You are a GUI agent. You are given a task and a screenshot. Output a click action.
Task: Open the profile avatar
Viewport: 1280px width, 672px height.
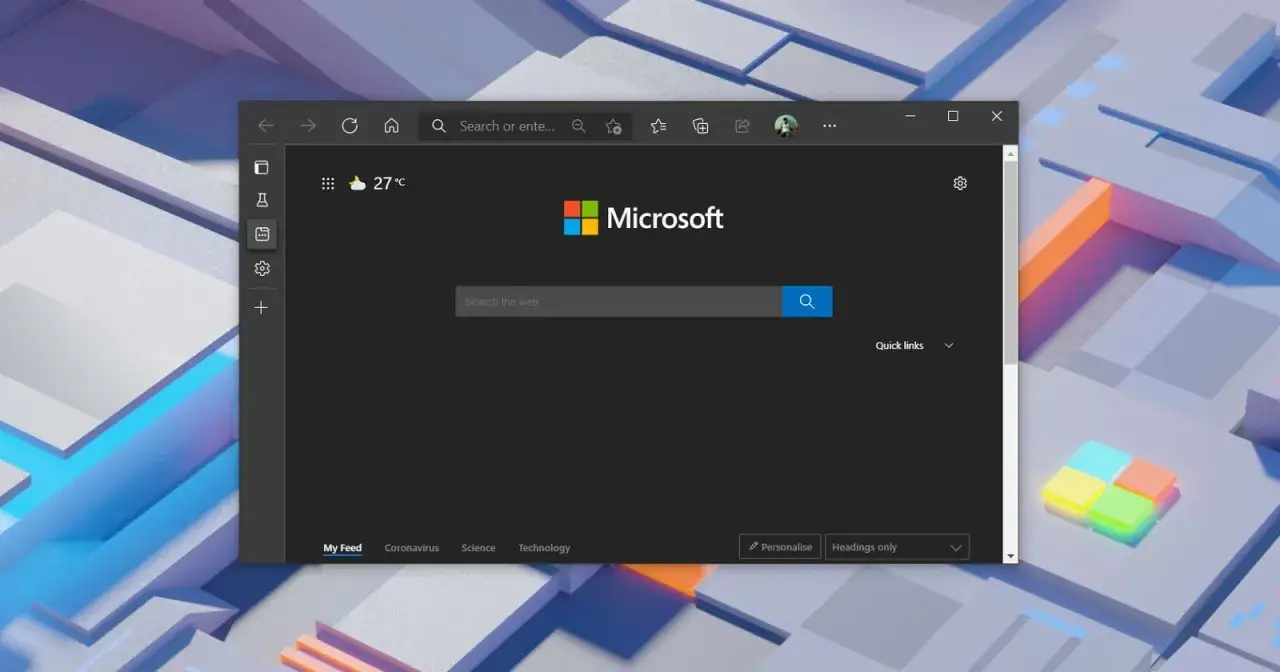786,126
